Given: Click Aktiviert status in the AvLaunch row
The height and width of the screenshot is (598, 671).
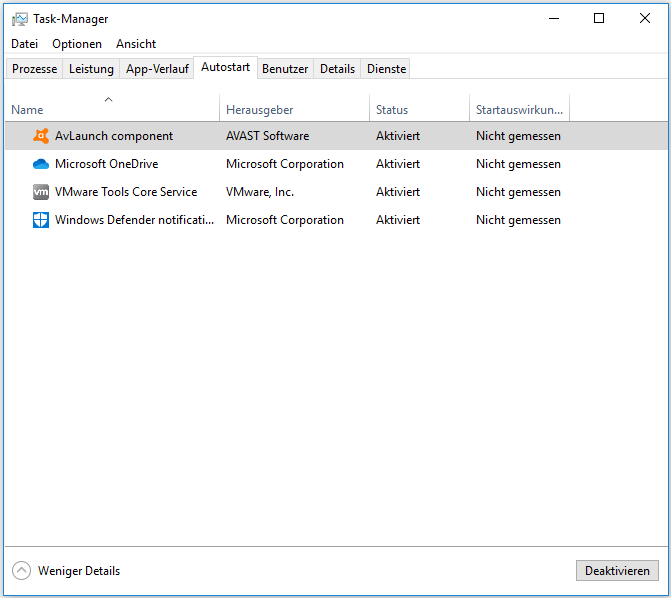Looking at the screenshot, I should click(x=398, y=136).
